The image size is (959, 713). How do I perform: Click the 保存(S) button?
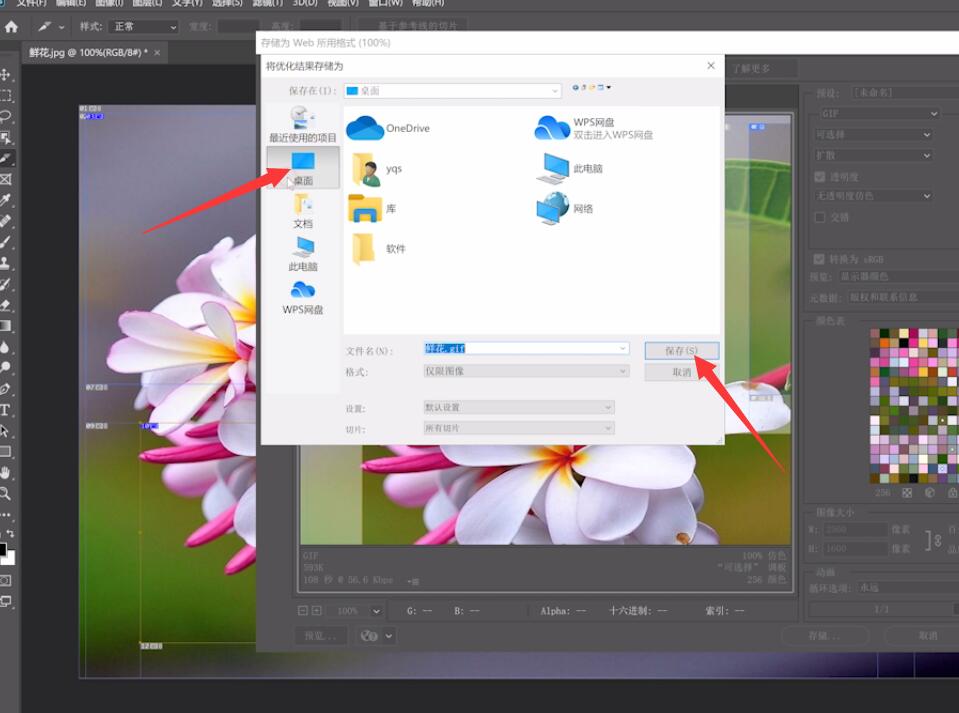(x=681, y=351)
